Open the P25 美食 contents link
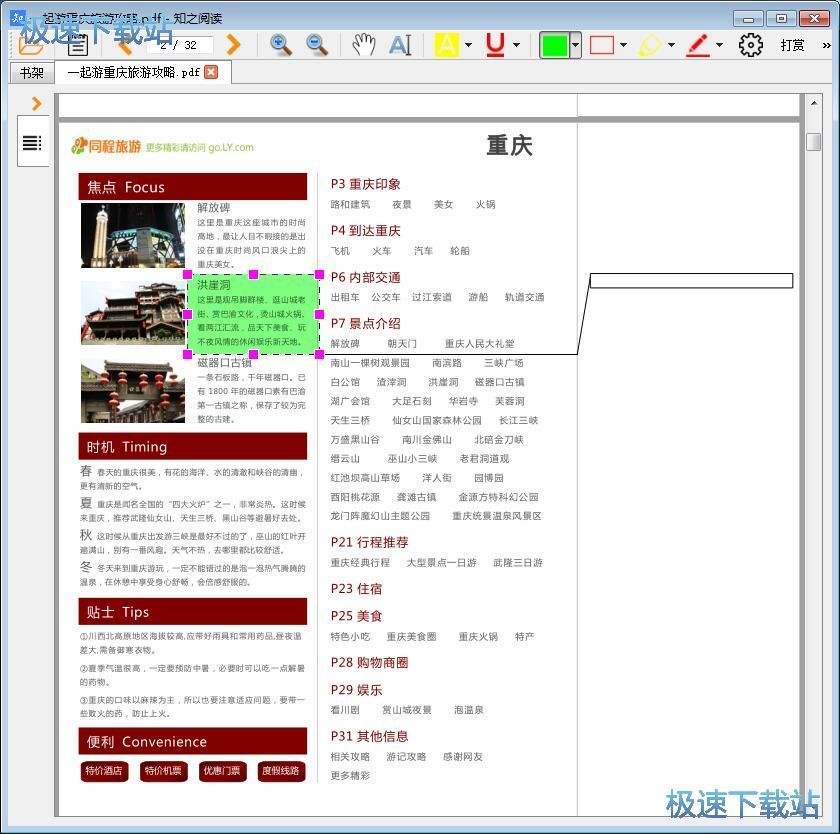 [x=356, y=616]
